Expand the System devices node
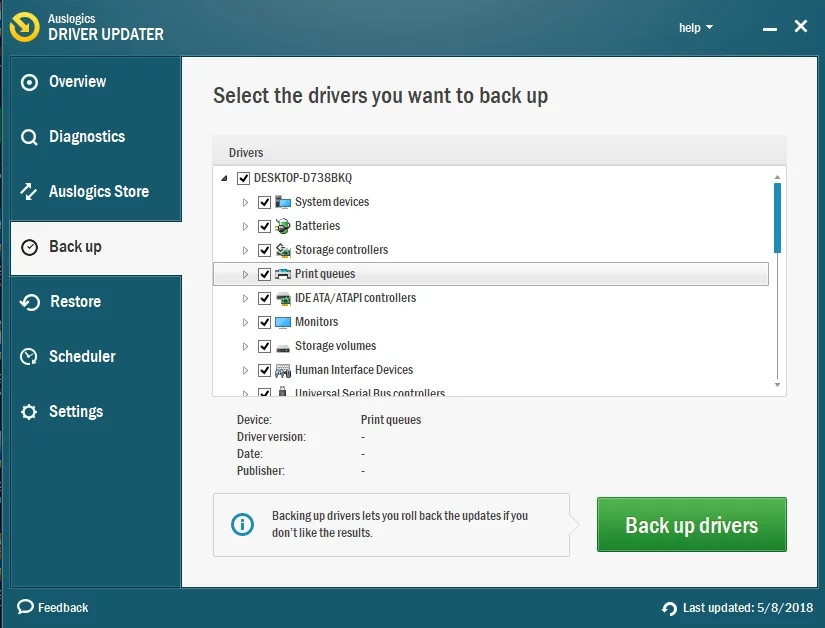This screenshot has height=628, width=825. [x=245, y=202]
